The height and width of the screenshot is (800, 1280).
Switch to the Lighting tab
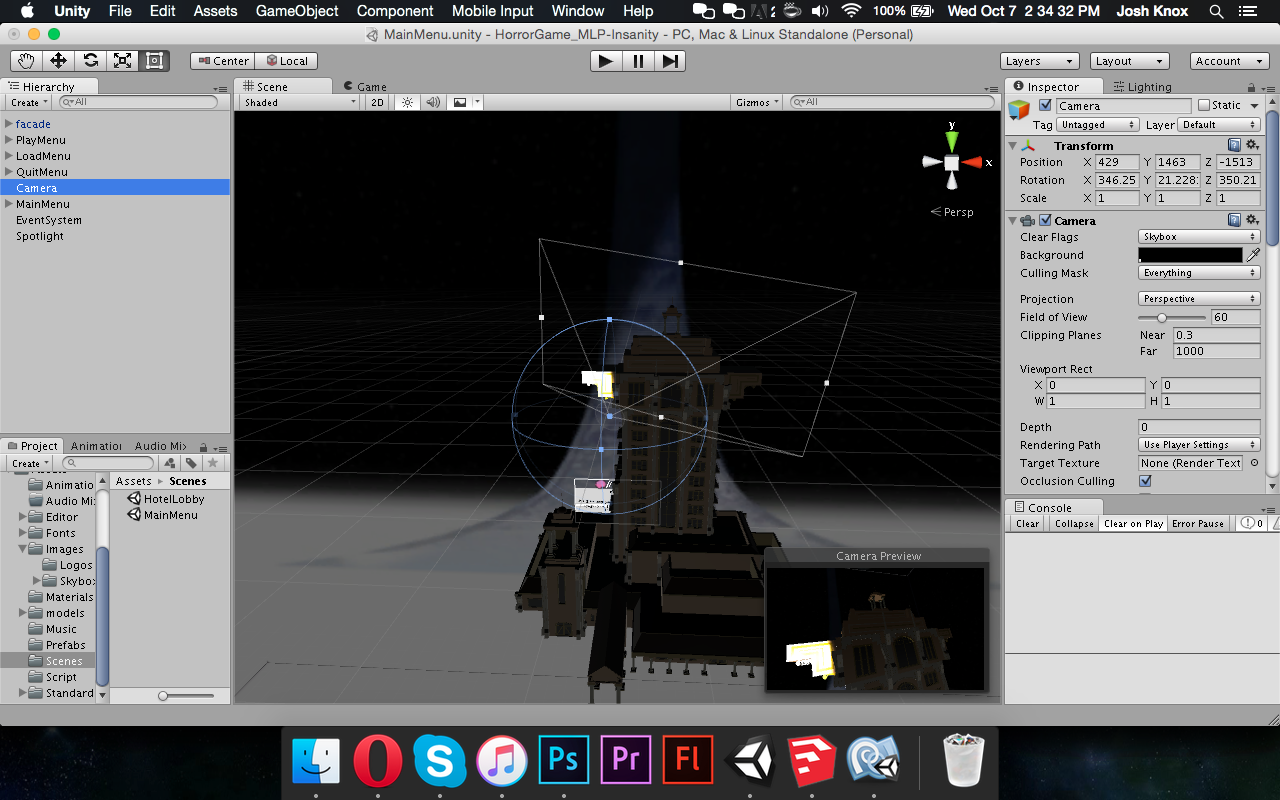click(x=1141, y=87)
